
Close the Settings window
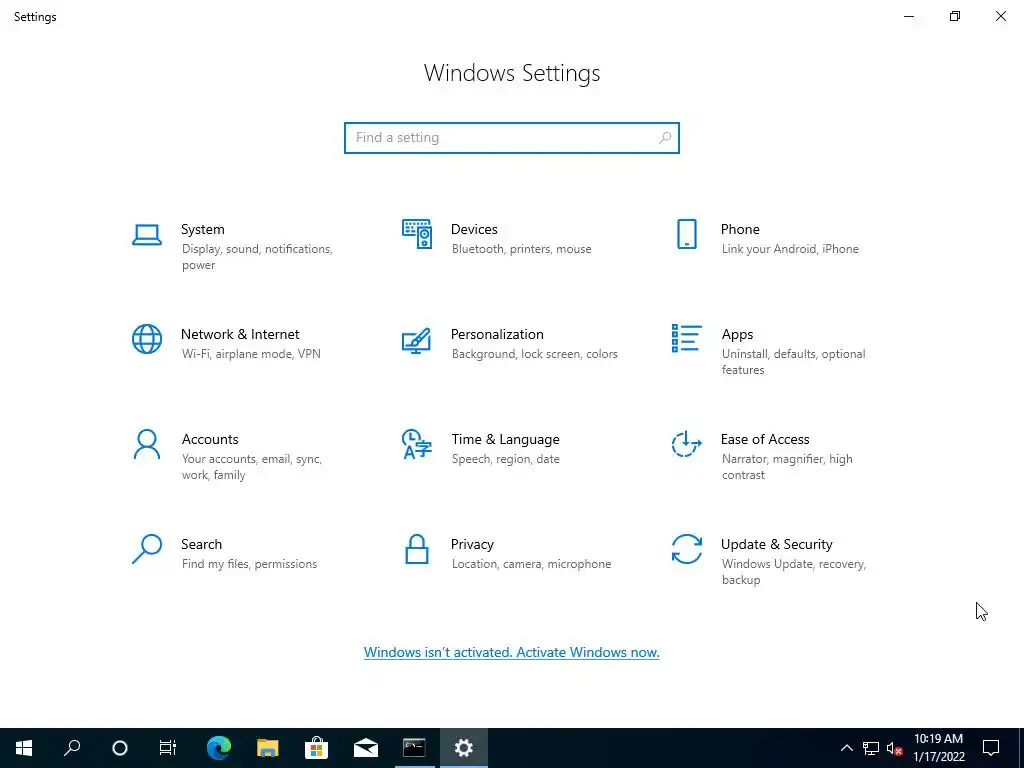coord(1000,16)
